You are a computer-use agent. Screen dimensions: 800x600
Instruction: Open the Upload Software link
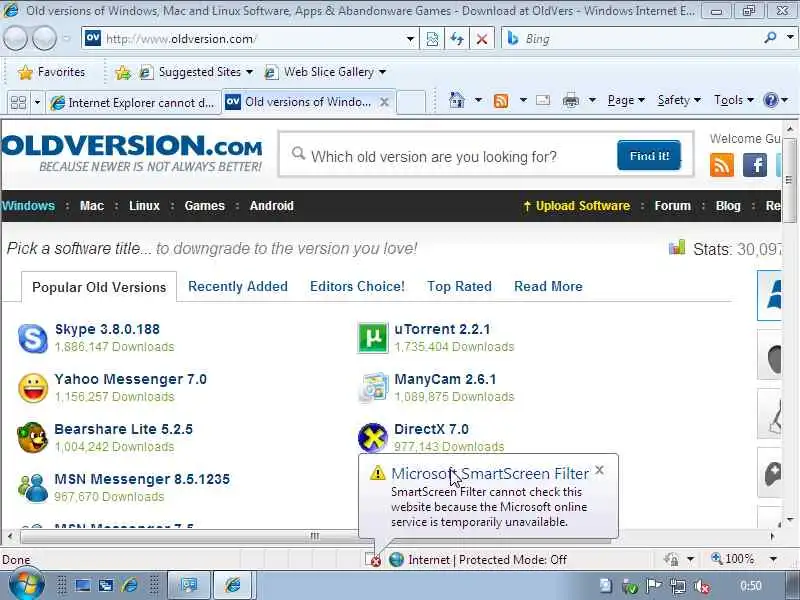pos(577,206)
